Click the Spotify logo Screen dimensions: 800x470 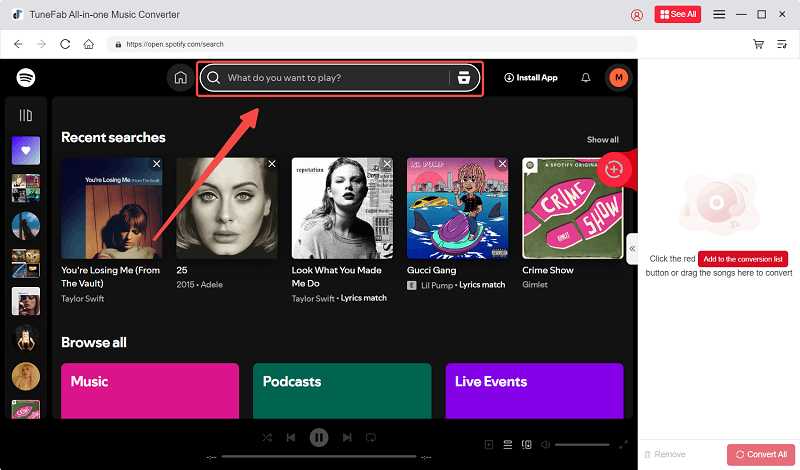tap(26, 78)
